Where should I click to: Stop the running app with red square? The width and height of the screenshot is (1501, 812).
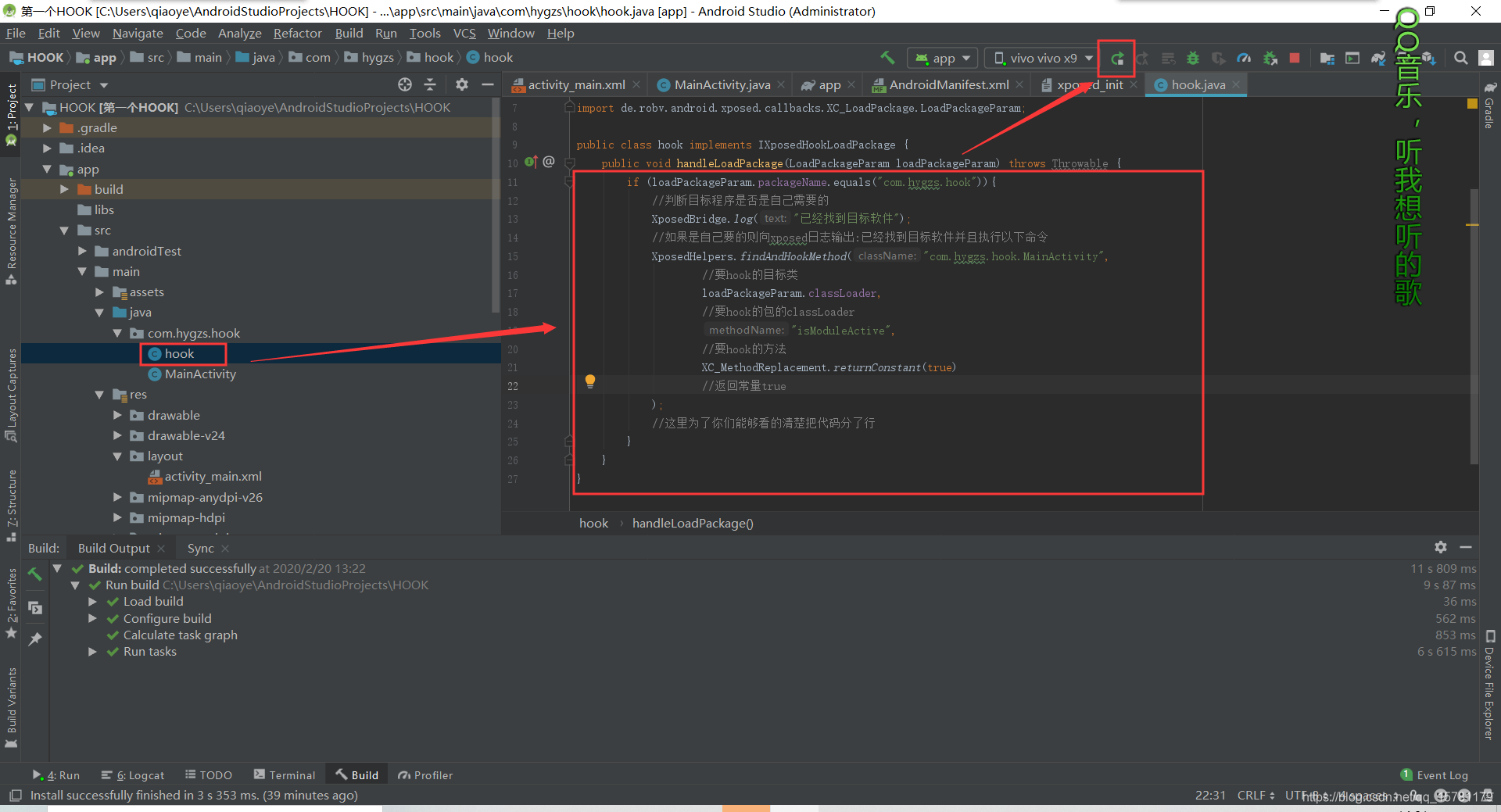pos(1295,58)
